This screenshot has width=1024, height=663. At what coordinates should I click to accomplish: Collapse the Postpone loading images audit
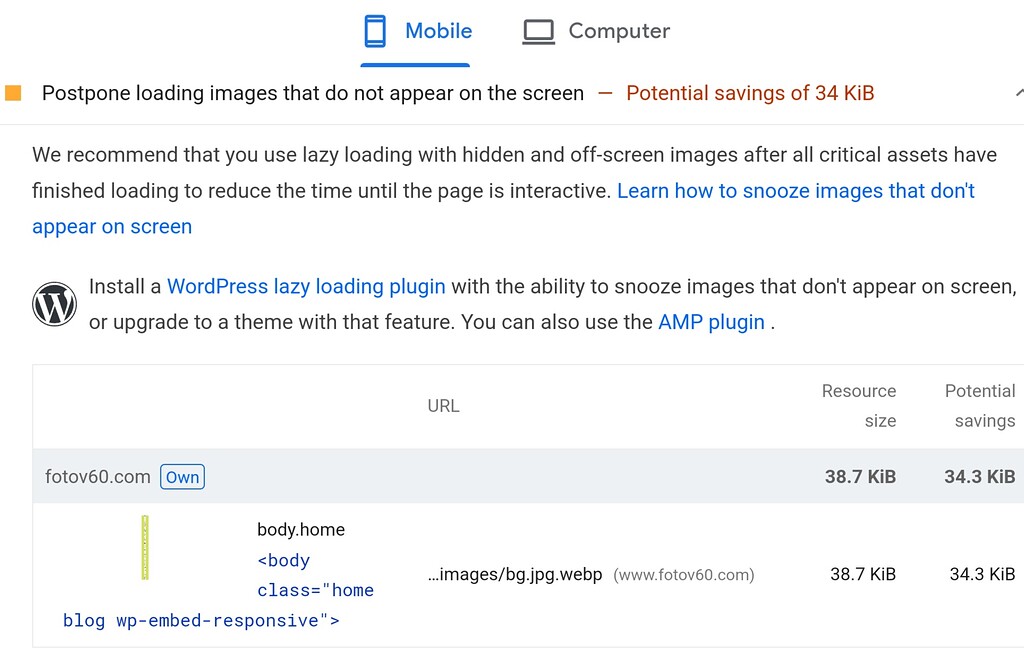point(1019,92)
